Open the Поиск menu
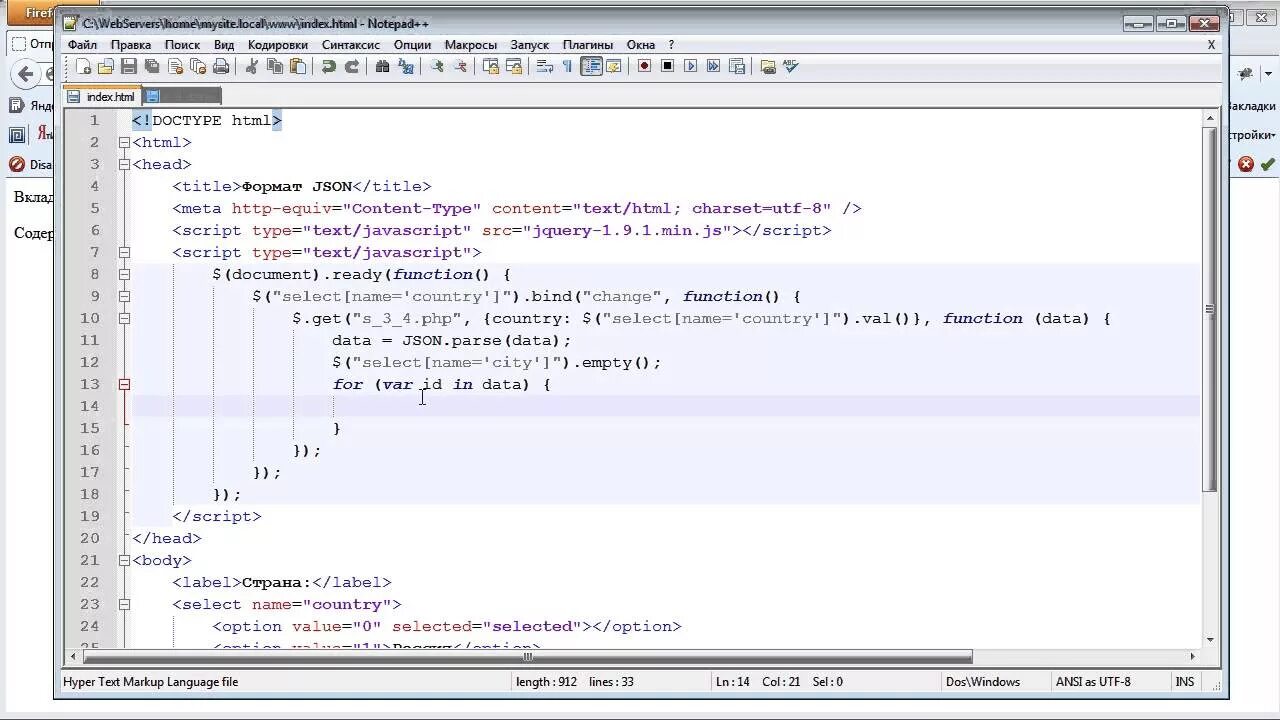1280x720 pixels. (x=182, y=45)
